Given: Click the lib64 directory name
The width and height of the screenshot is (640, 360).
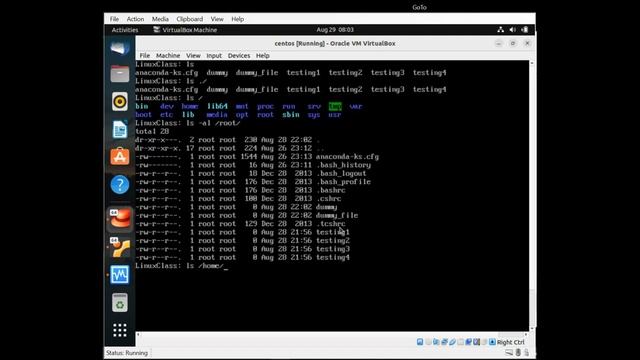Looking at the screenshot, I should (x=217, y=106).
